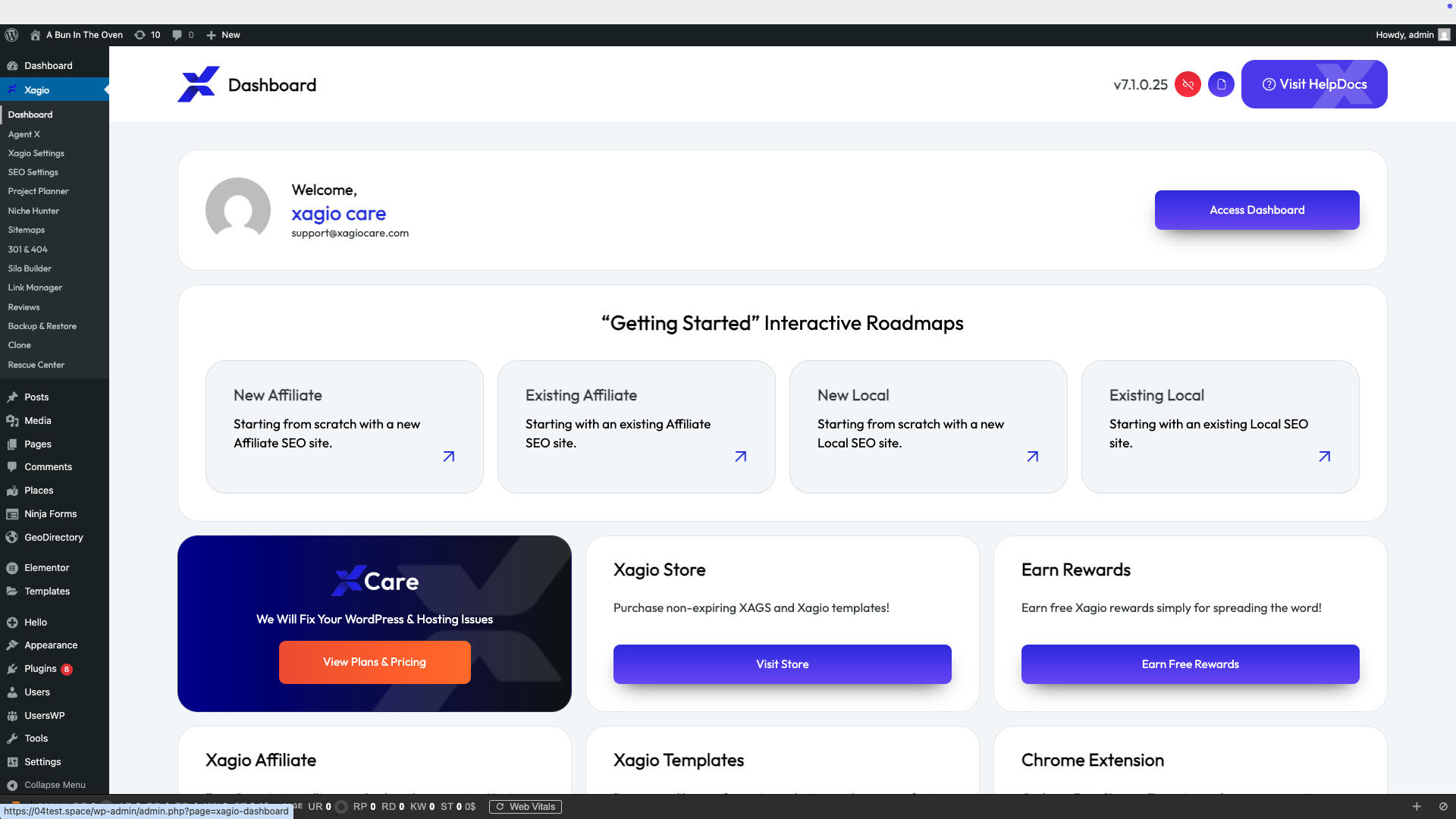Click the UsersWP icon in sidebar
Viewport: 1456px width, 819px height.
tap(12, 716)
